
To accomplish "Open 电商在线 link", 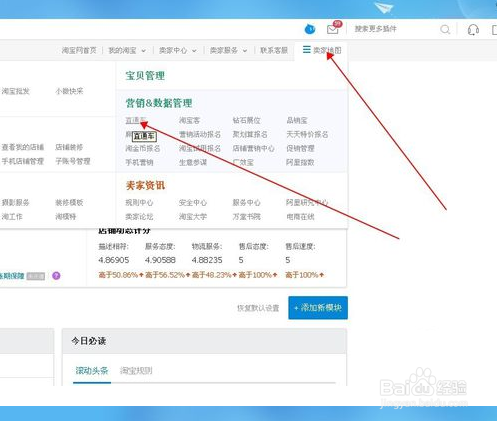I will (x=300, y=217).
